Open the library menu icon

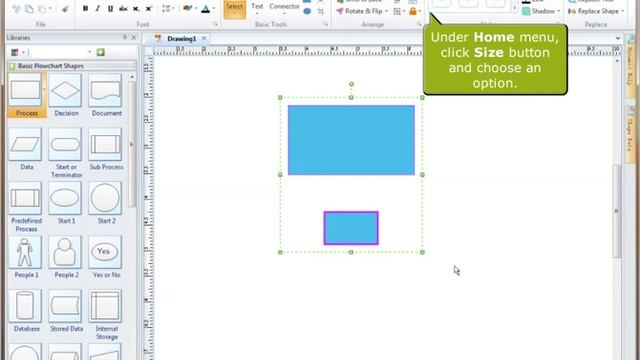click(x=15, y=52)
